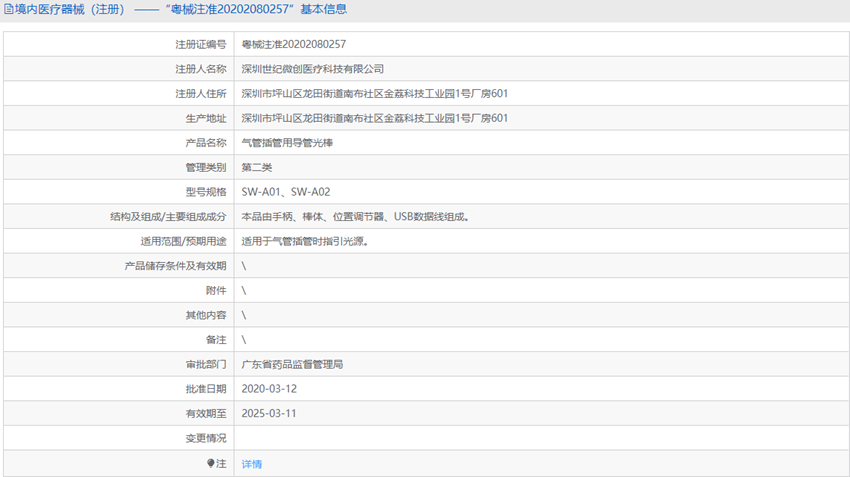This screenshot has height=477, width=850.
Task: Click the 管理类别 label
Action: click(x=206, y=167)
